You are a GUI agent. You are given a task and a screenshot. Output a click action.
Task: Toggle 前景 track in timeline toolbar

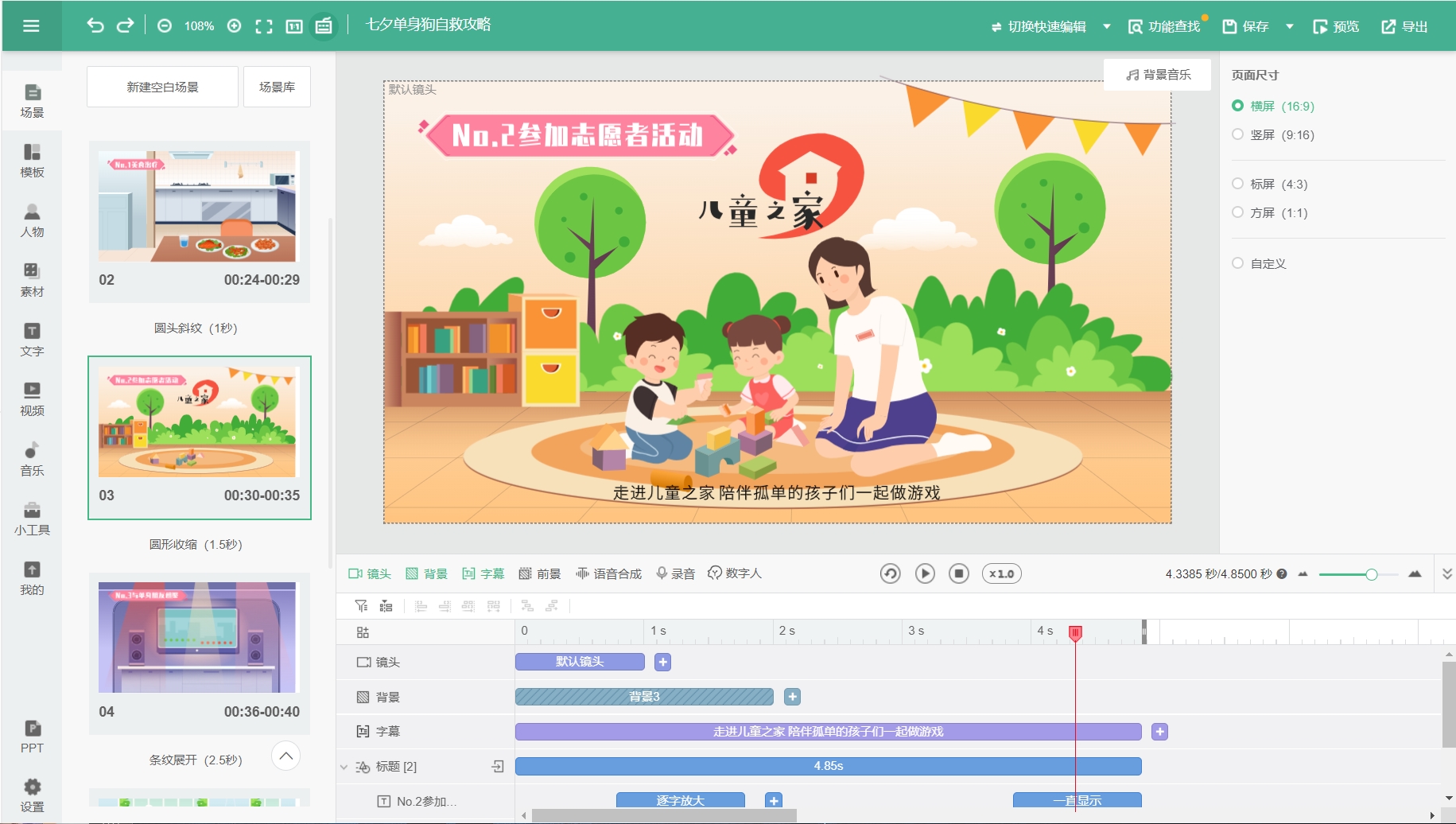coord(540,573)
